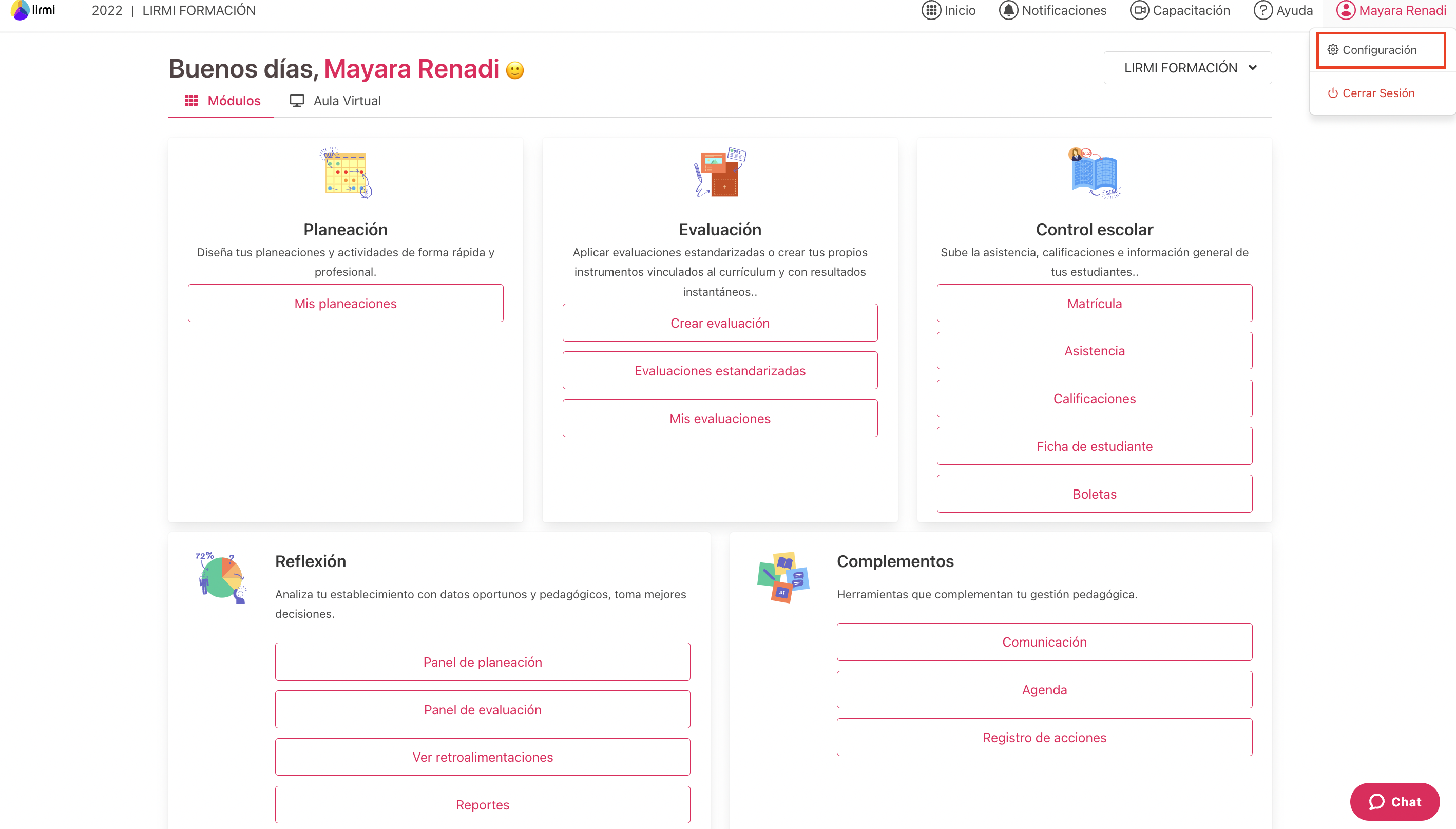Click the Control escolar card title
The width and height of the screenshot is (1456, 829).
[x=1094, y=230]
